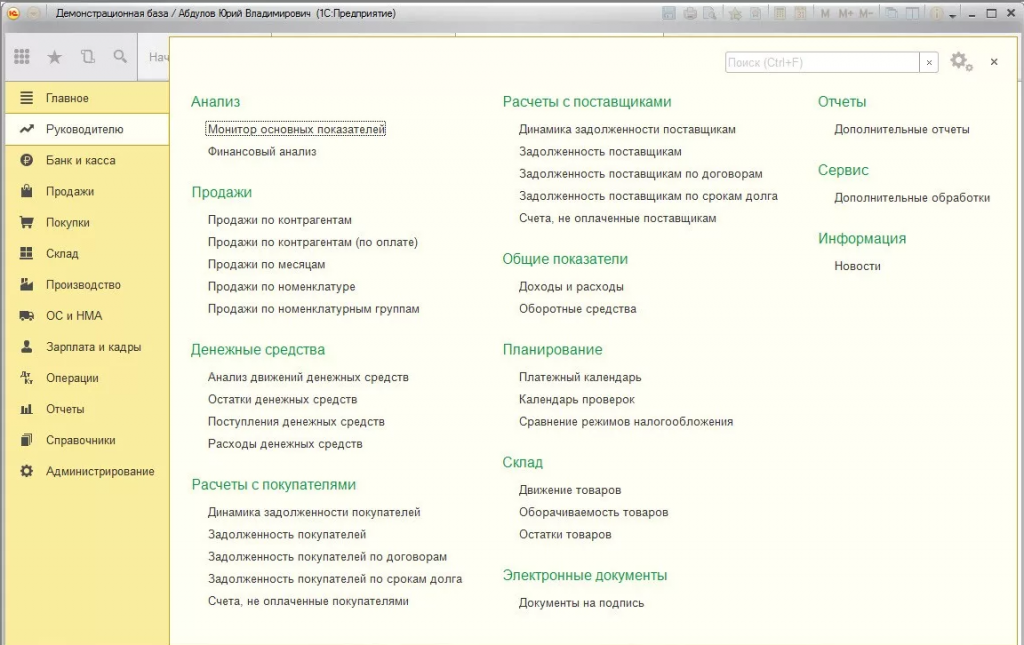Select the Руководителю section

(87, 129)
